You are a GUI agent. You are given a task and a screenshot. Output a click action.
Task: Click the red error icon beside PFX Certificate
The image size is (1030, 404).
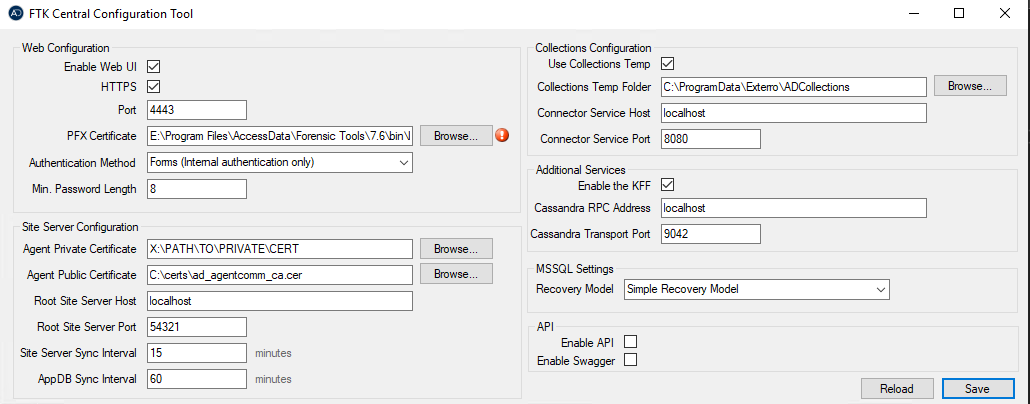tap(503, 136)
